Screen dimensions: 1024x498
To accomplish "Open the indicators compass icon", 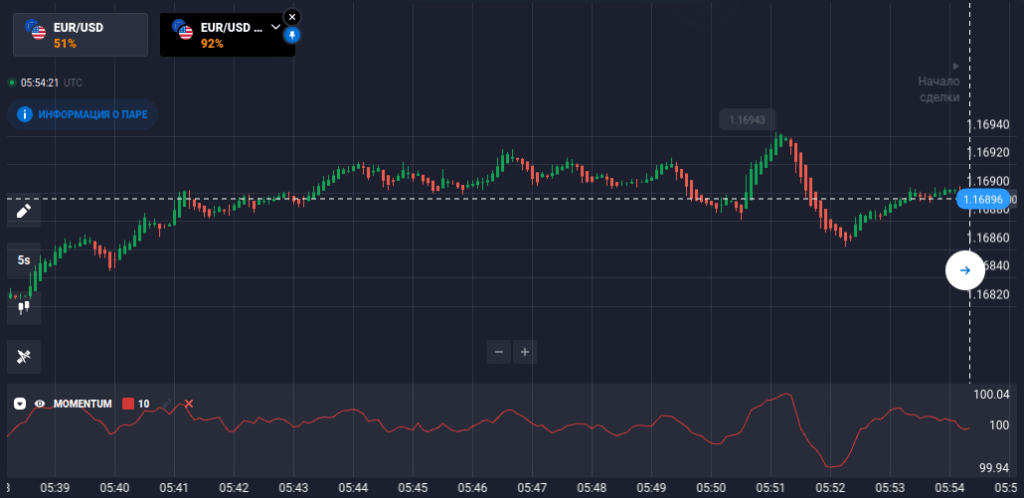I will coord(24,355).
